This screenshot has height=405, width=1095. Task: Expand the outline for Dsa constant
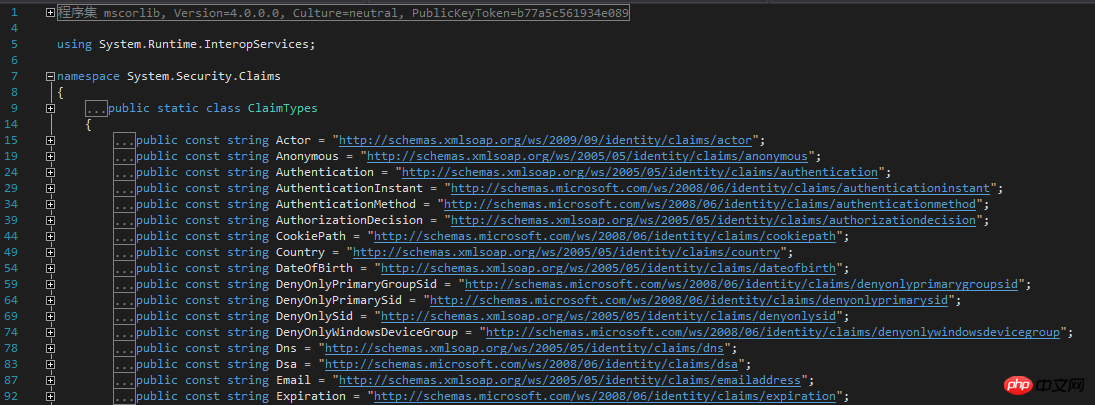pos(50,364)
